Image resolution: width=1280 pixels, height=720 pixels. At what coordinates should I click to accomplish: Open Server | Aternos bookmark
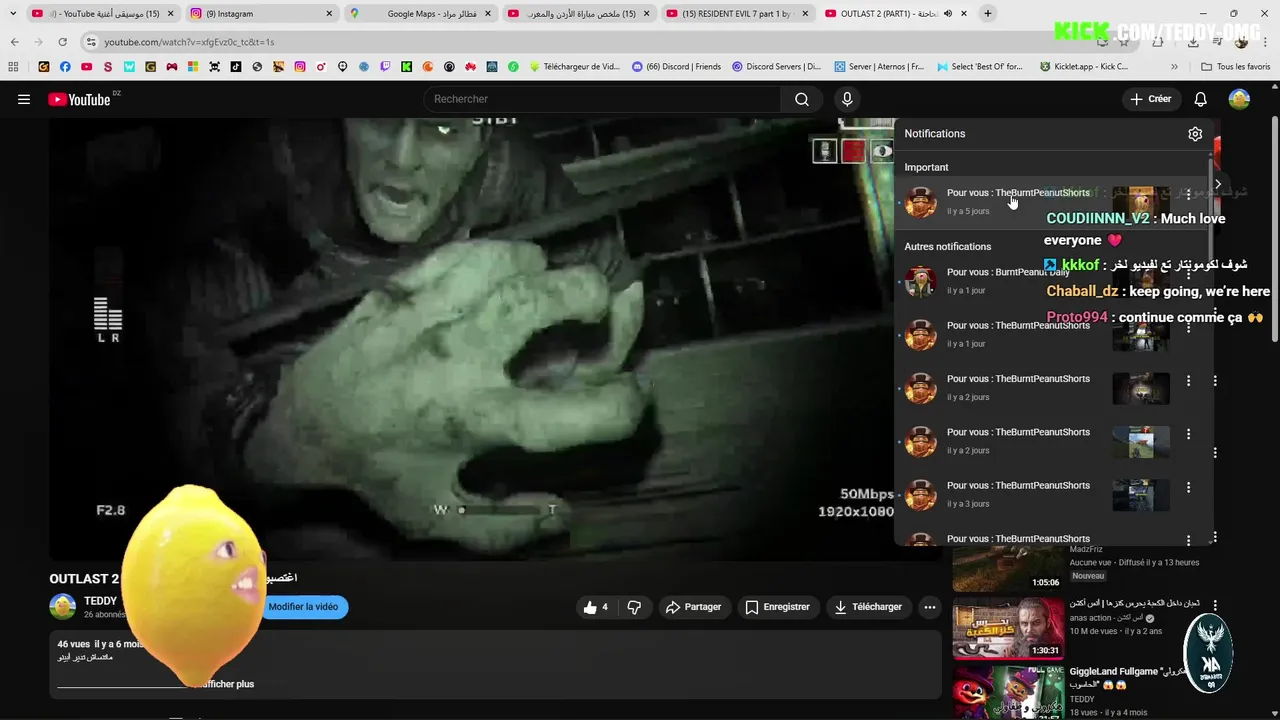click(880, 67)
